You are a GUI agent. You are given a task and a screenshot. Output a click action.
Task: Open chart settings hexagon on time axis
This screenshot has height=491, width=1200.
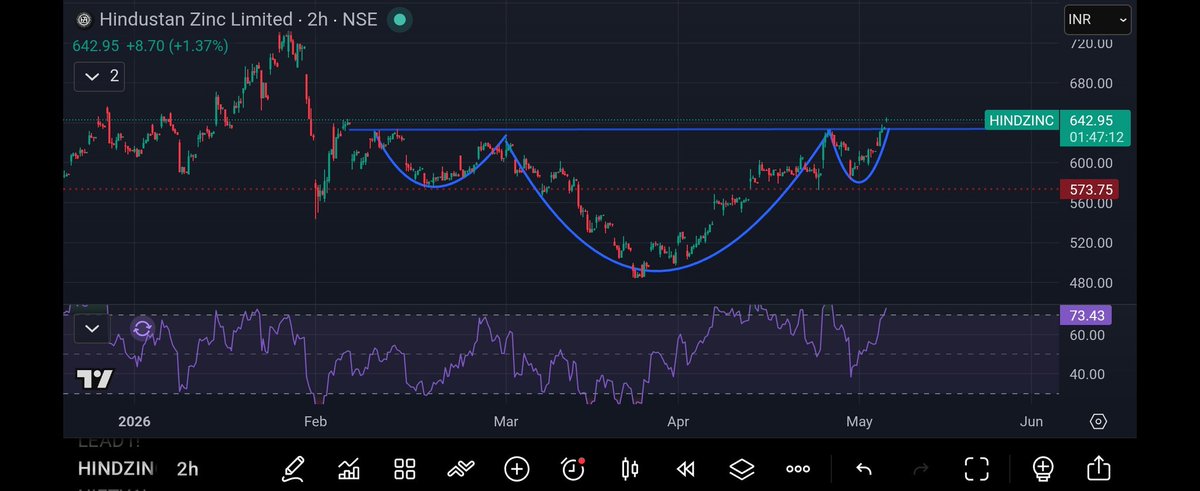pos(1098,421)
